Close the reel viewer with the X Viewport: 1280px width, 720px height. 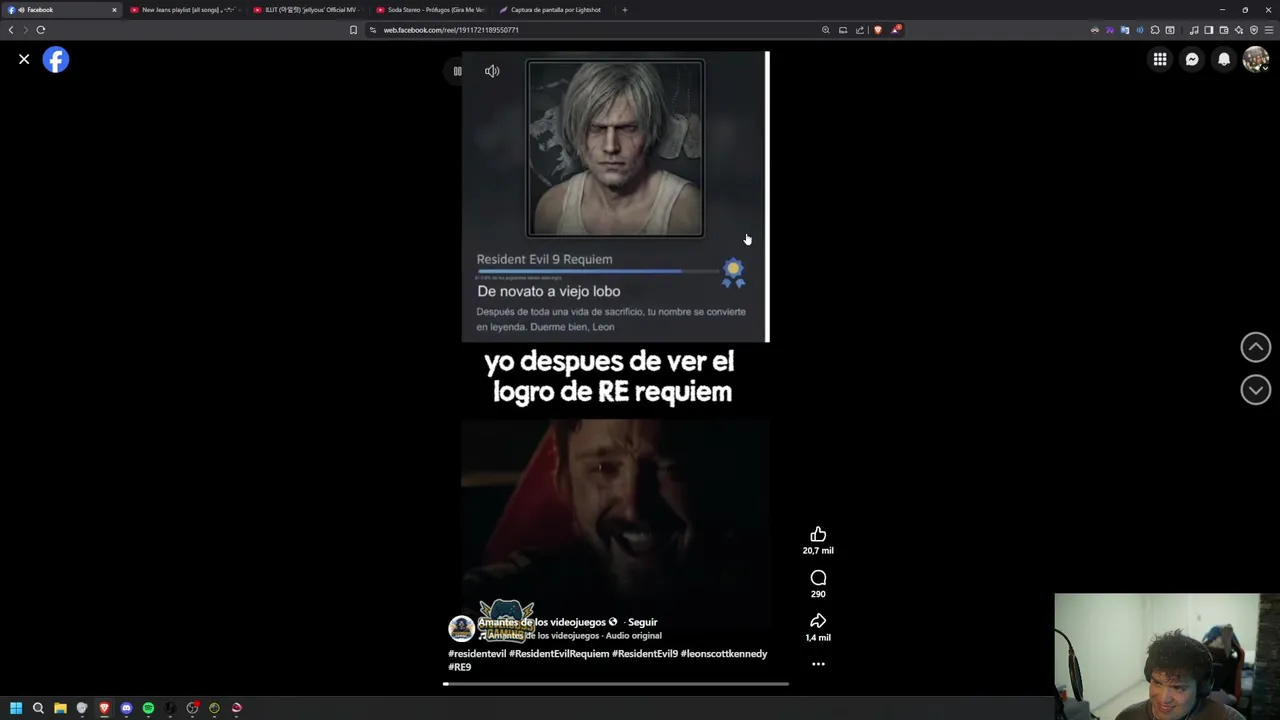coord(24,60)
